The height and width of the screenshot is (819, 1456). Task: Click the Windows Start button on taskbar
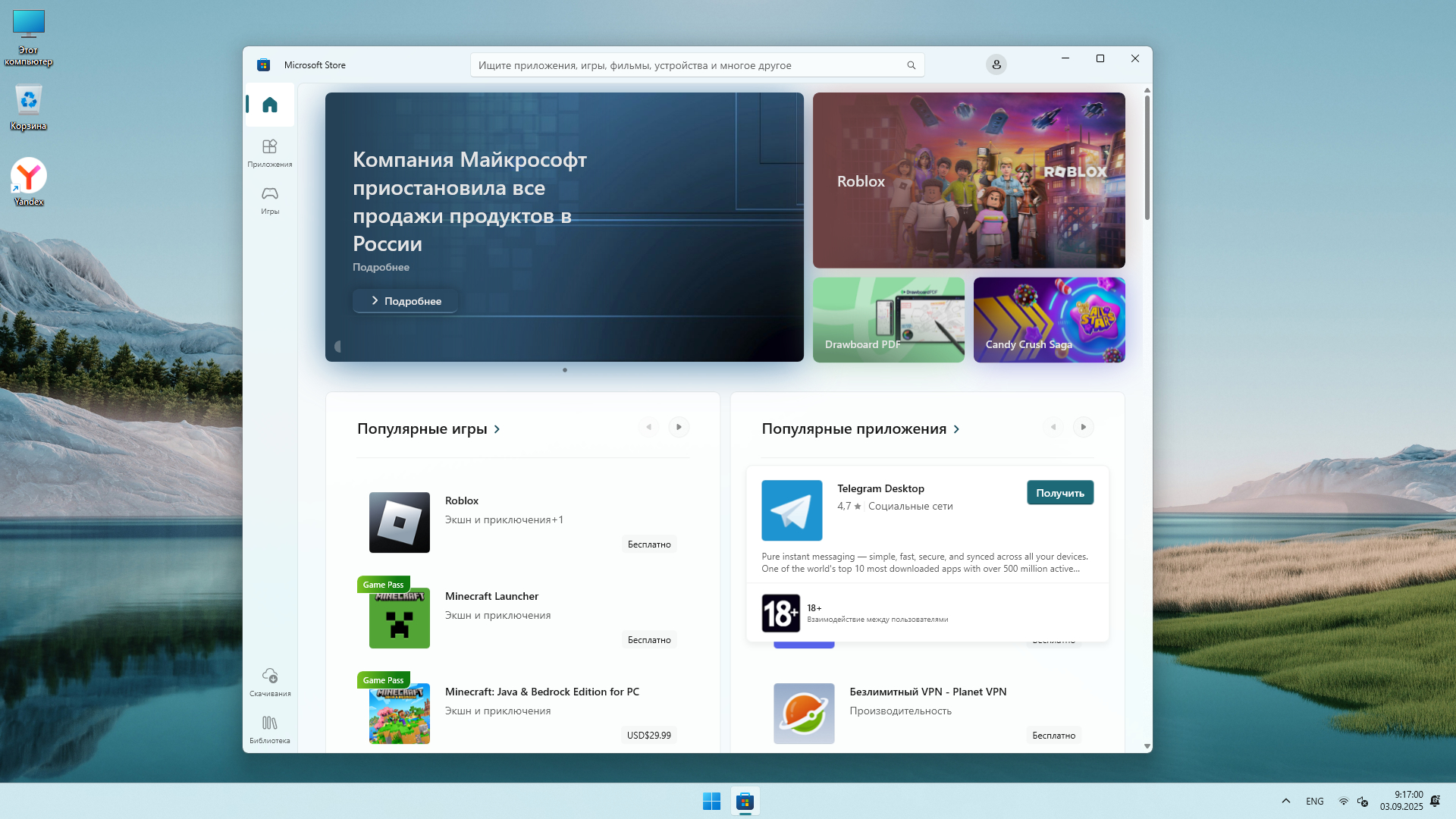(x=711, y=801)
